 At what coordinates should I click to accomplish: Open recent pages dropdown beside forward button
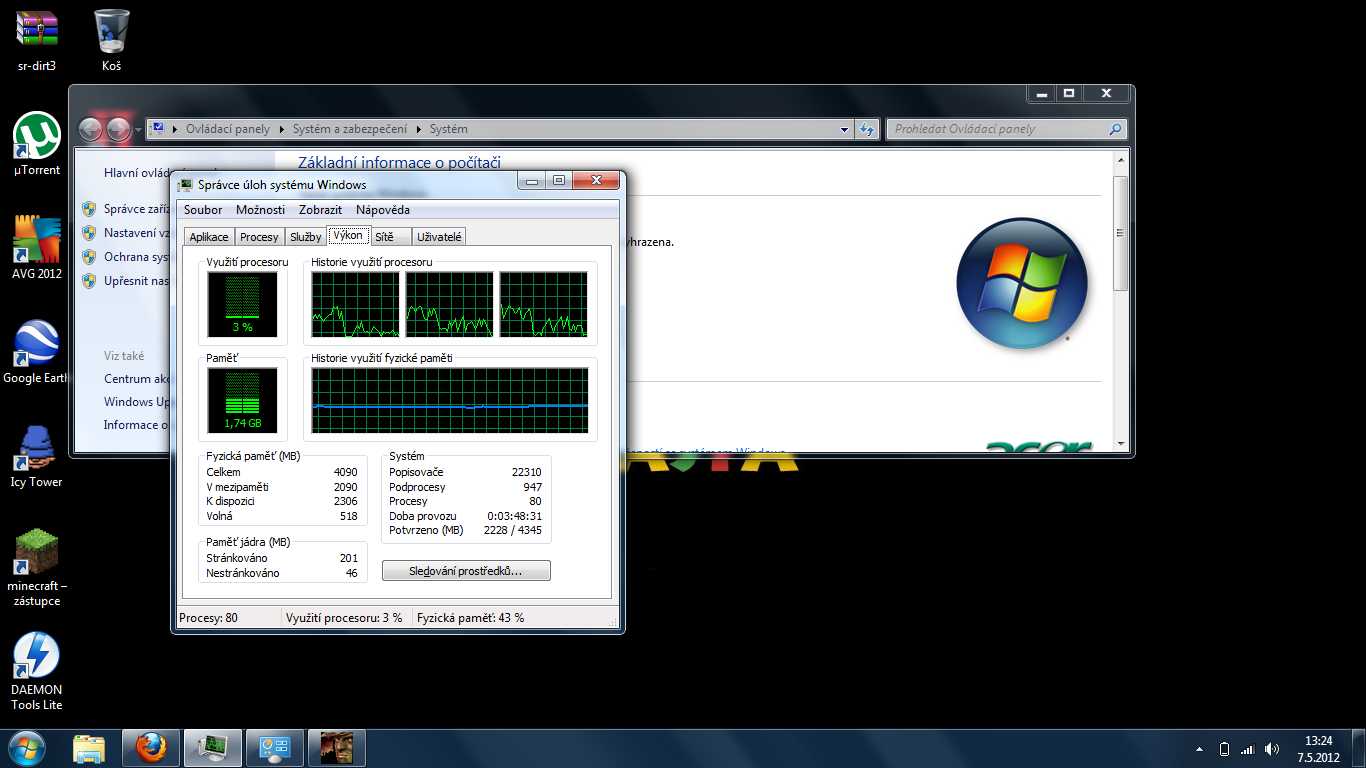click(x=138, y=130)
